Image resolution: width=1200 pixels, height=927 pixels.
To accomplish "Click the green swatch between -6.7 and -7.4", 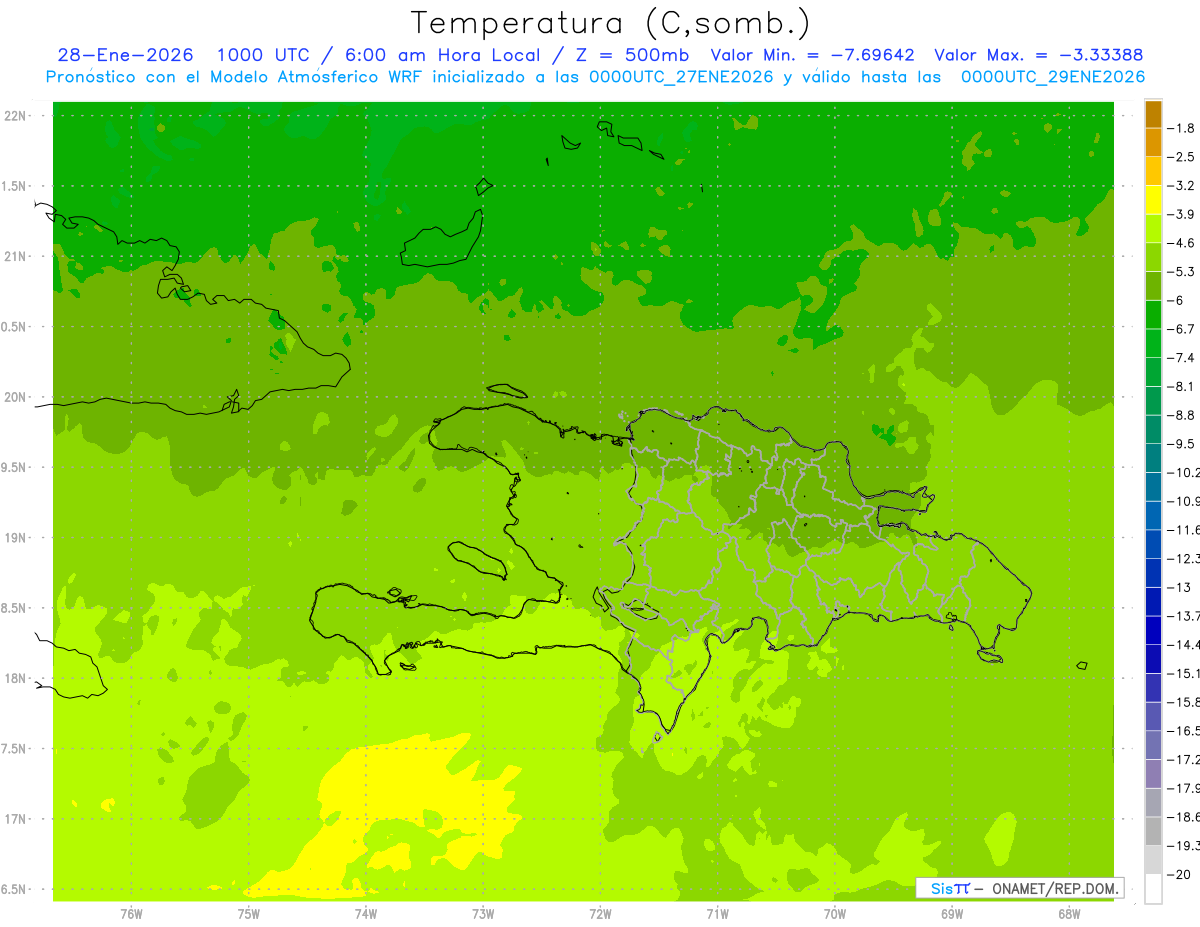I will pos(1153,343).
